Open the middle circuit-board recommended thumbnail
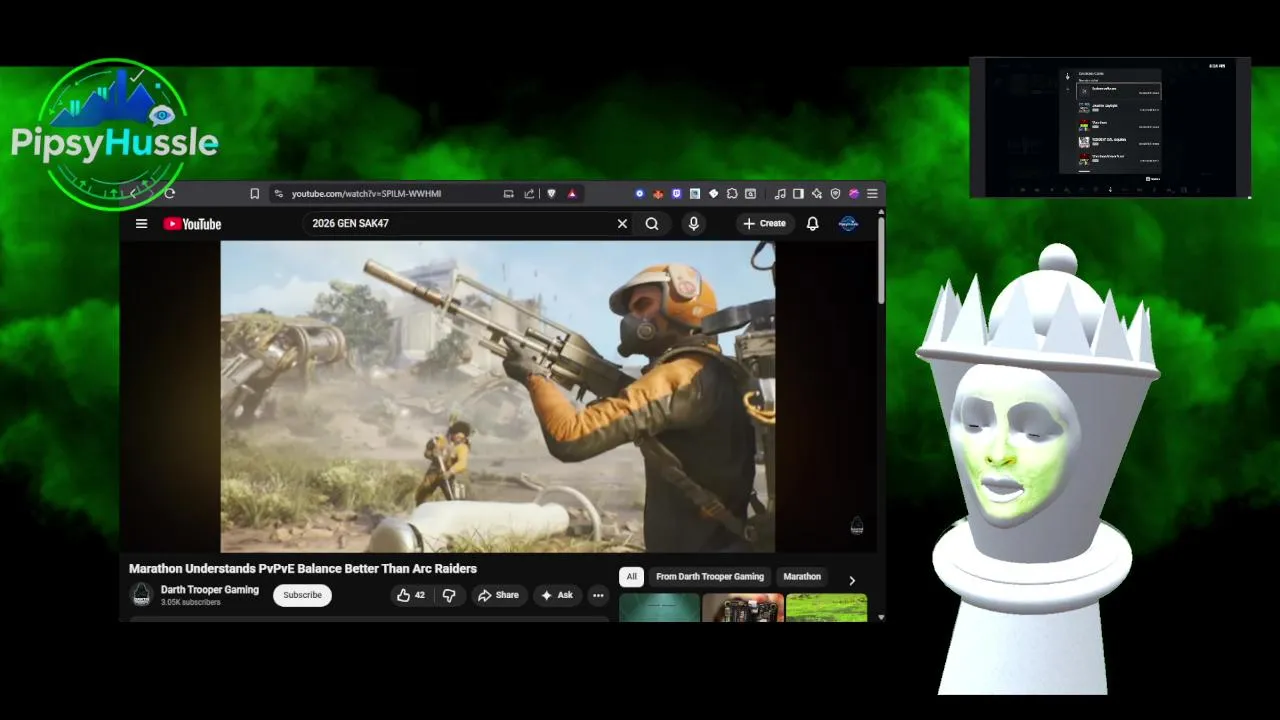This screenshot has width=1280, height=720. tap(743, 608)
